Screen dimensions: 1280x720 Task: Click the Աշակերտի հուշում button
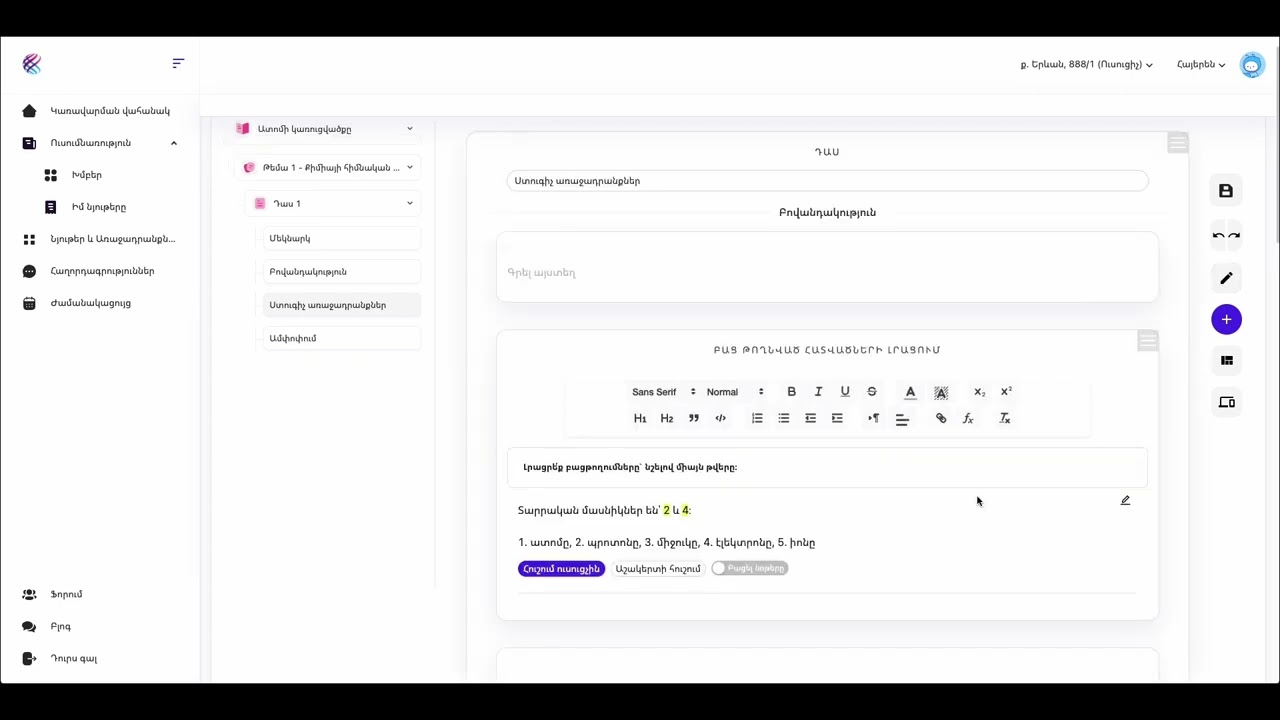click(x=658, y=569)
